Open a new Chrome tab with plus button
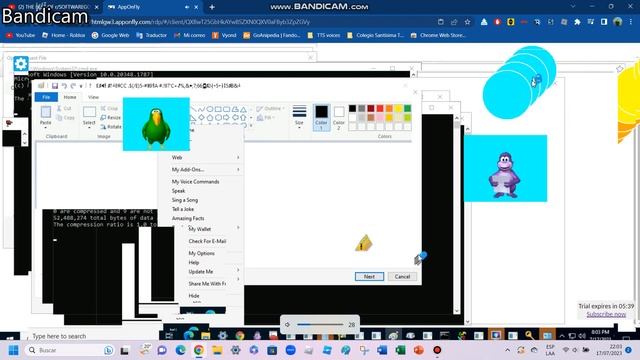This screenshot has height=360, width=640. coord(212,7)
